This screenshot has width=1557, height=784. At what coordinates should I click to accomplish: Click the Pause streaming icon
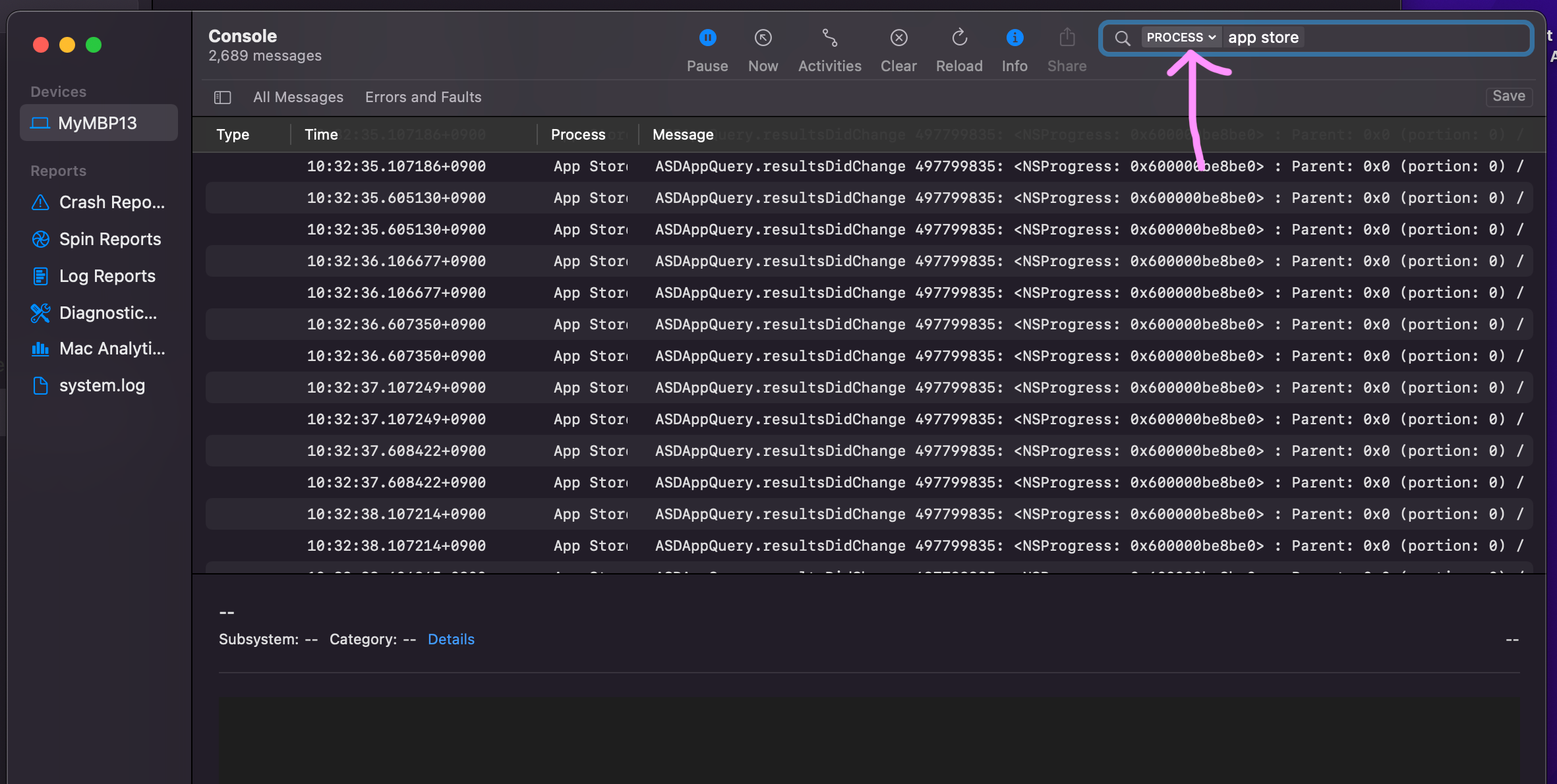click(707, 38)
